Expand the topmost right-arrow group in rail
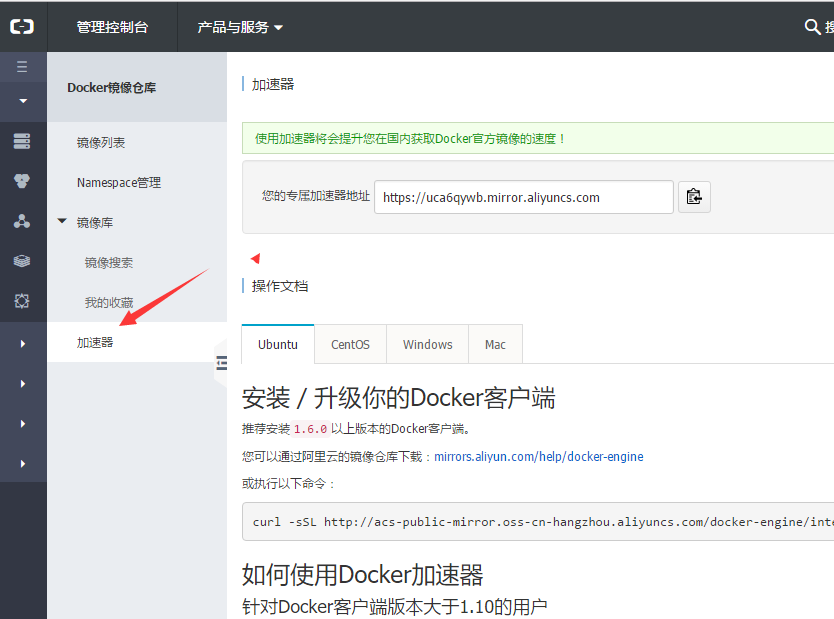Image resolution: width=834 pixels, height=619 pixels. [23, 344]
